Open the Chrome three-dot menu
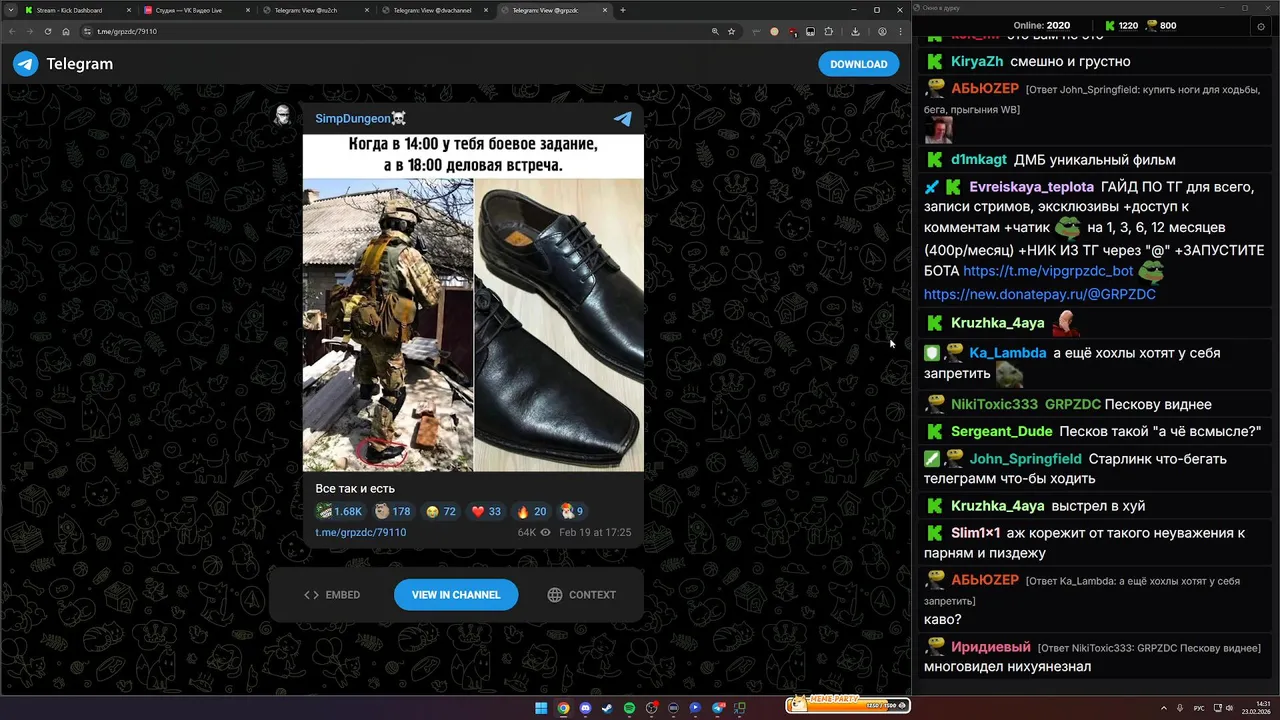 [899, 31]
